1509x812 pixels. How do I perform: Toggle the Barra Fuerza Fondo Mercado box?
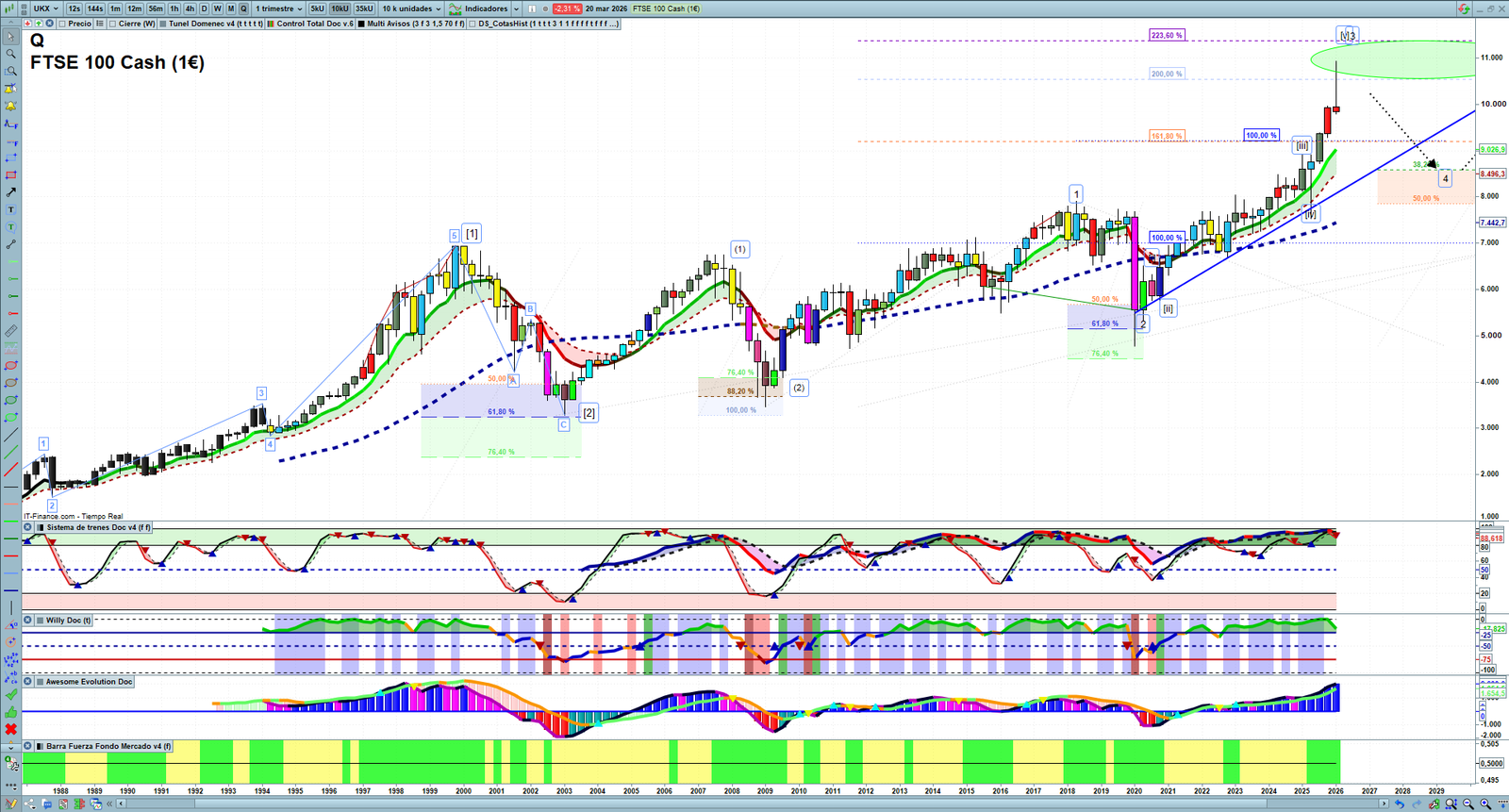pyautogui.click(x=40, y=746)
